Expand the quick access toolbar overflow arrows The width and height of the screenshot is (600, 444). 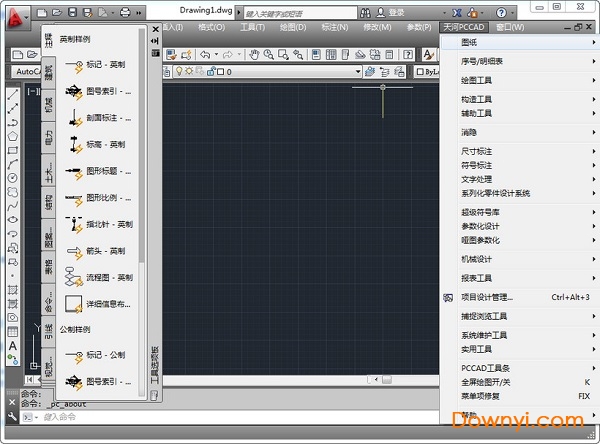139,13
